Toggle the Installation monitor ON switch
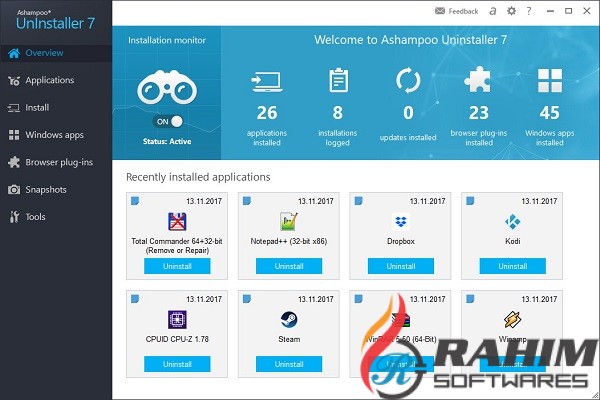The height and width of the screenshot is (400, 600). 168,122
